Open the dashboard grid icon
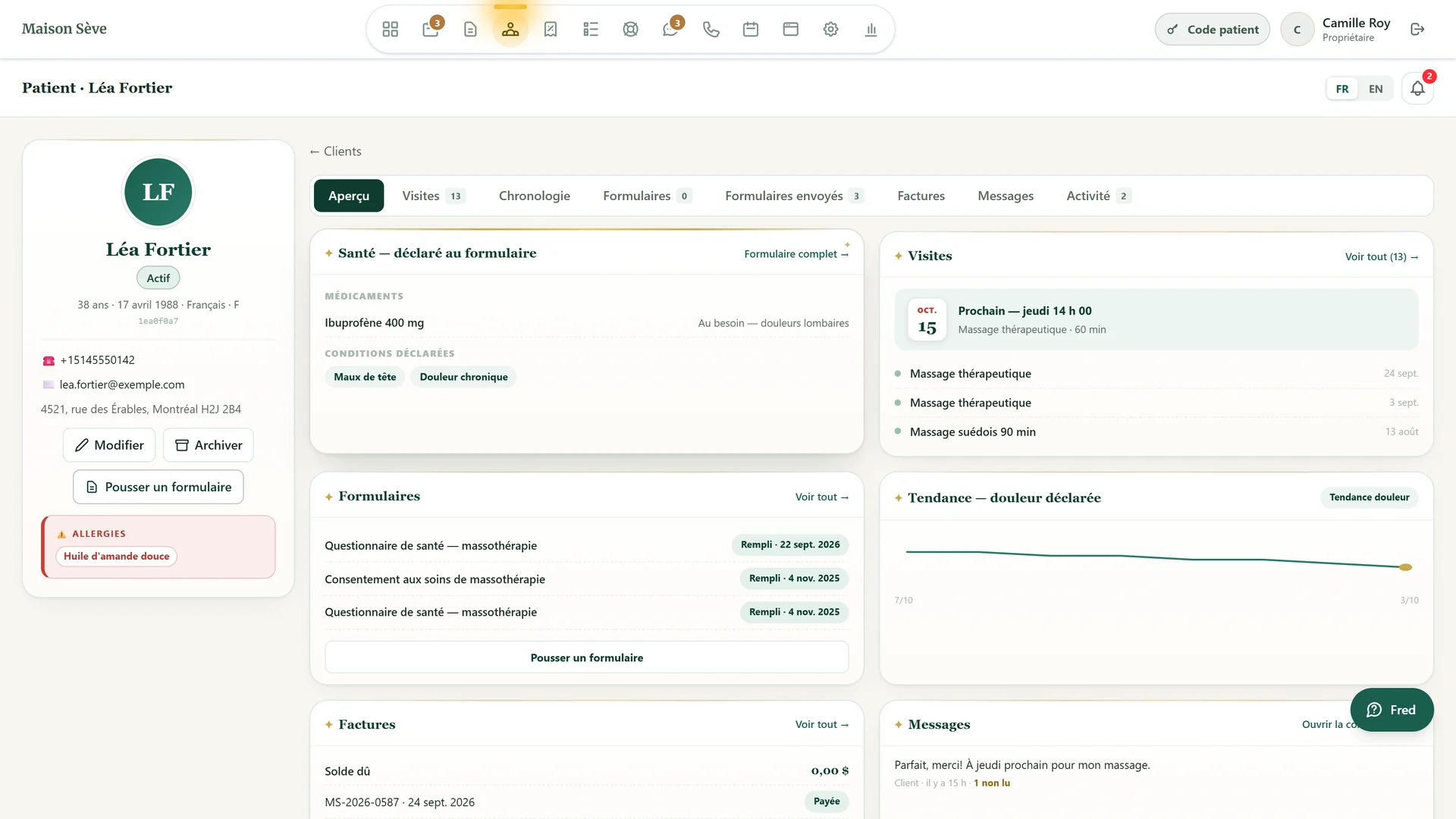The image size is (1456, 819). point(391,30)
